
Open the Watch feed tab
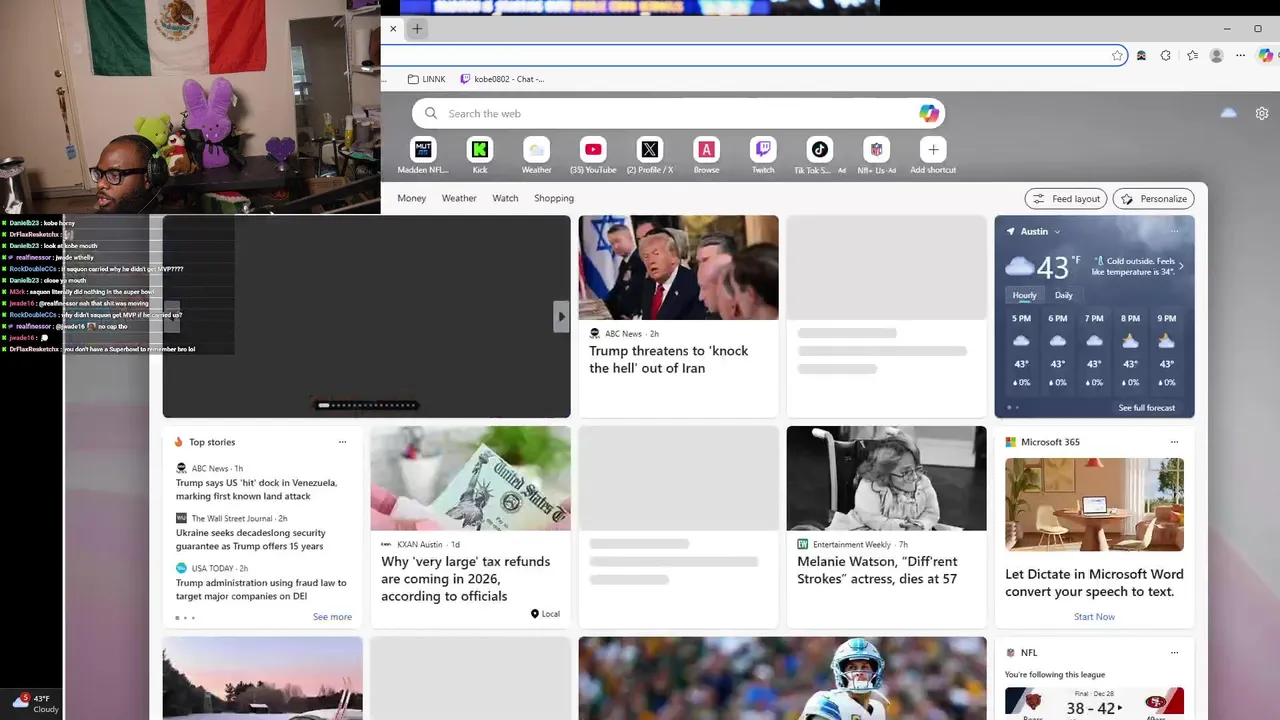[x=505, y=198]
